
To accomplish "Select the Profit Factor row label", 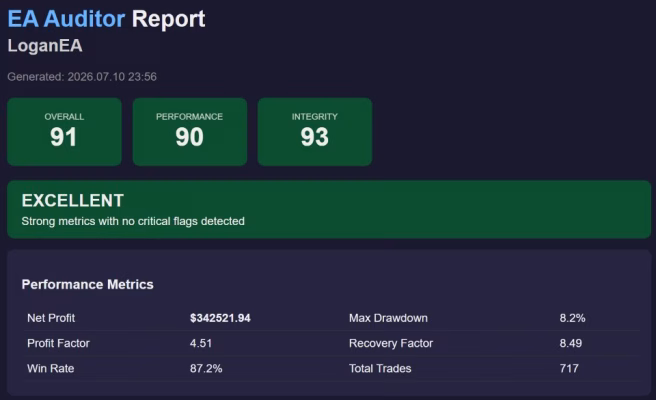I will point(59,343).
